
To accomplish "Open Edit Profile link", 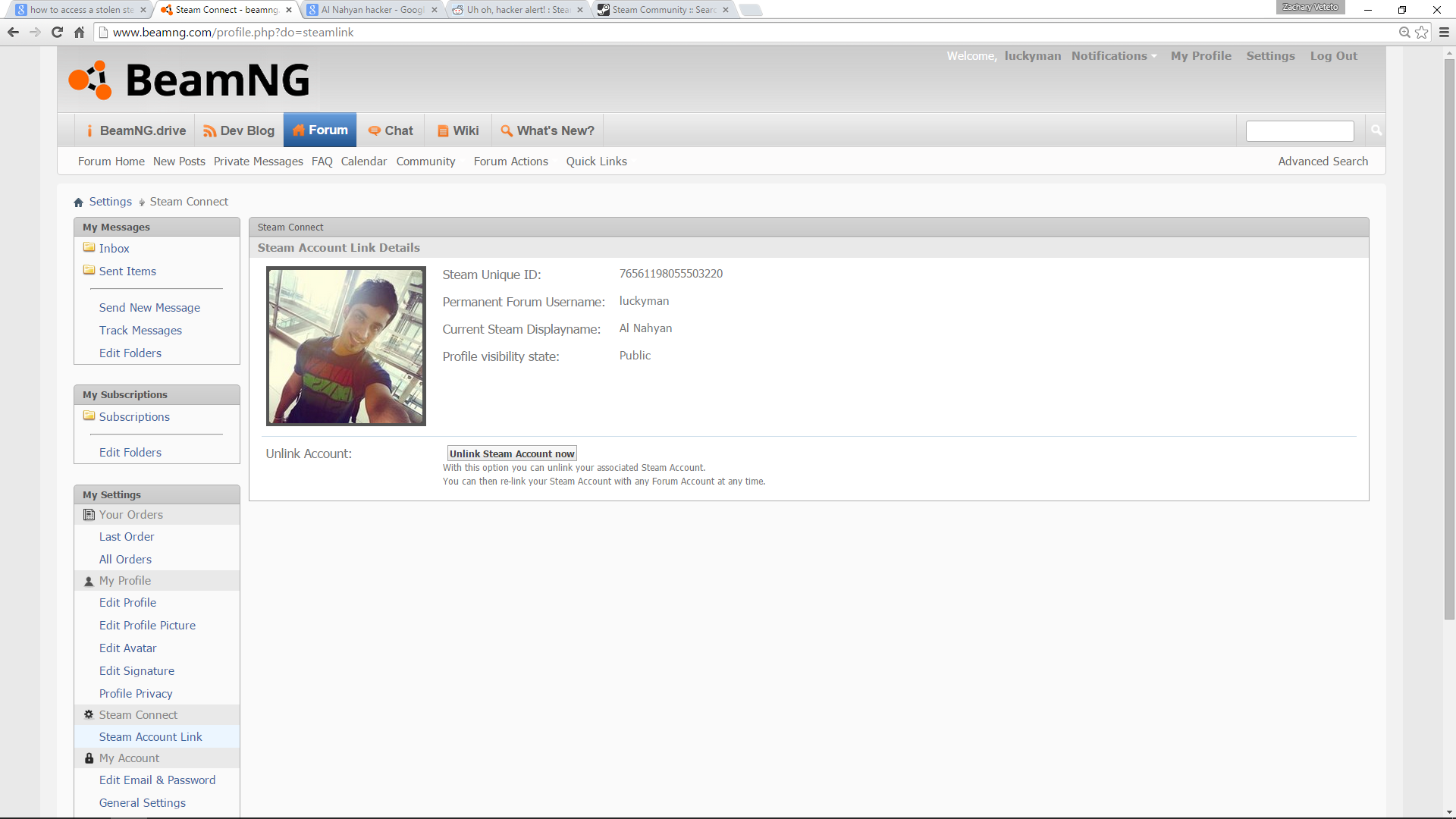I will coord(127,602).
